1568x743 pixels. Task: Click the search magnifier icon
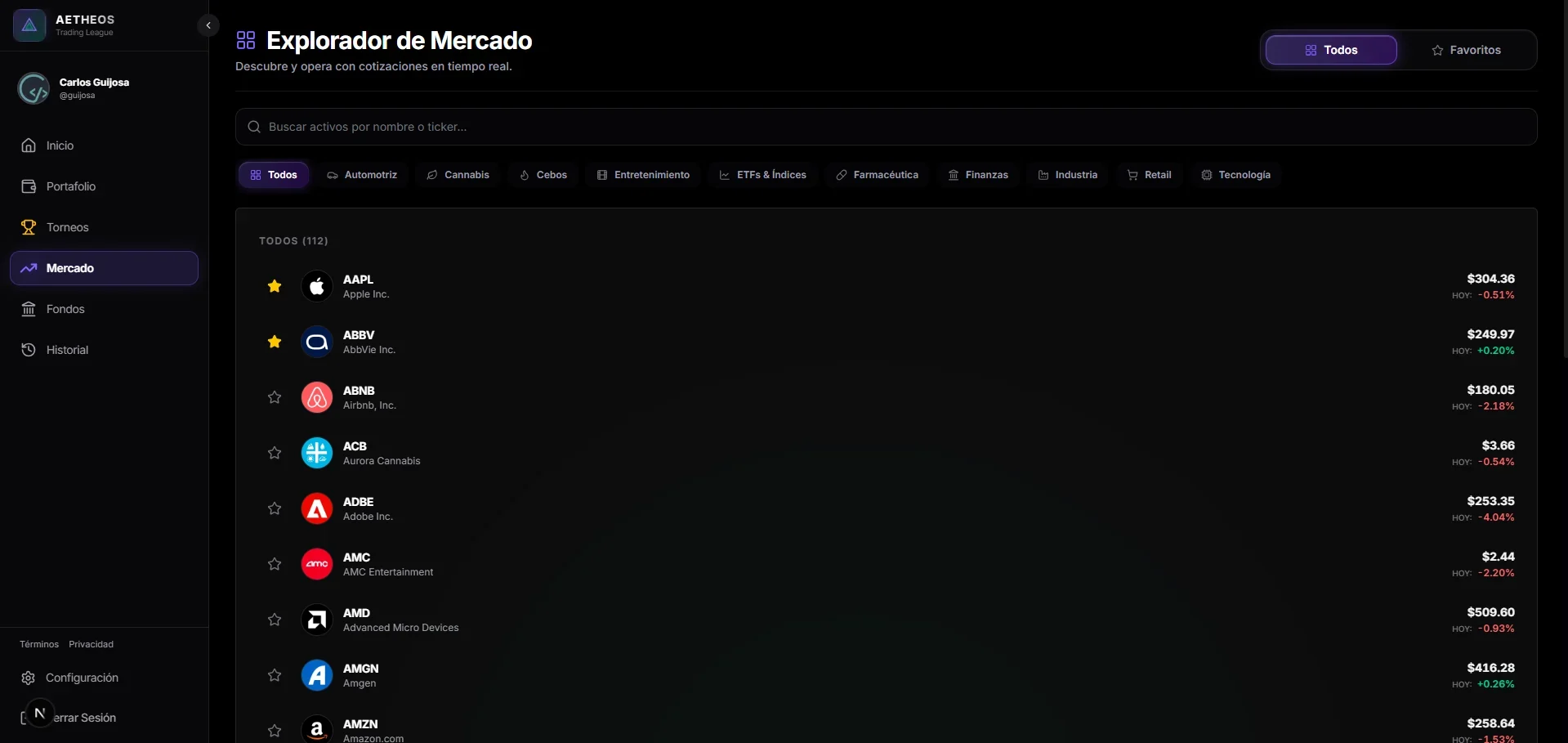(254, 127)
